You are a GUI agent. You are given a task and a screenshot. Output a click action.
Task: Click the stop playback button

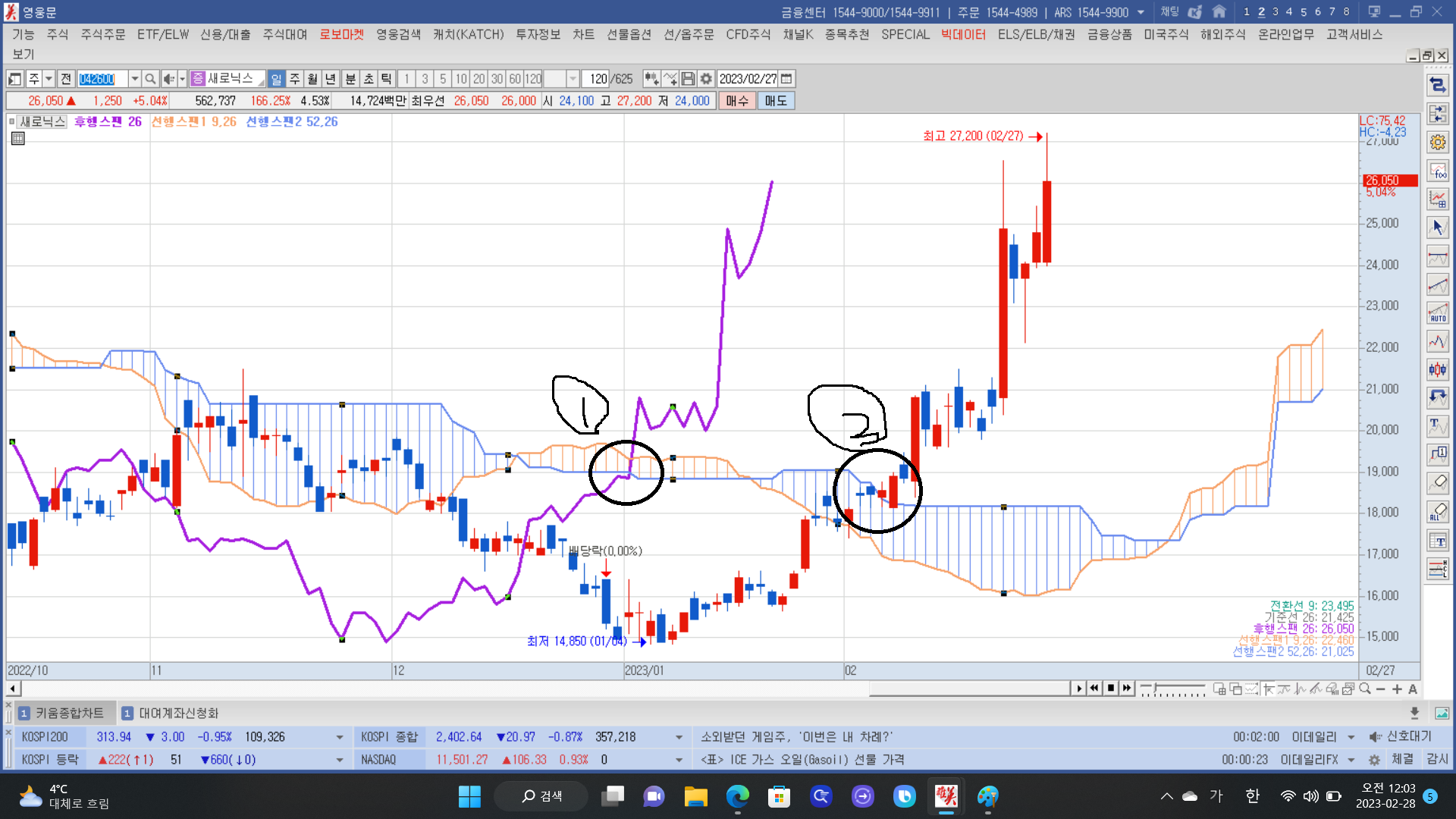(1111, 689)
